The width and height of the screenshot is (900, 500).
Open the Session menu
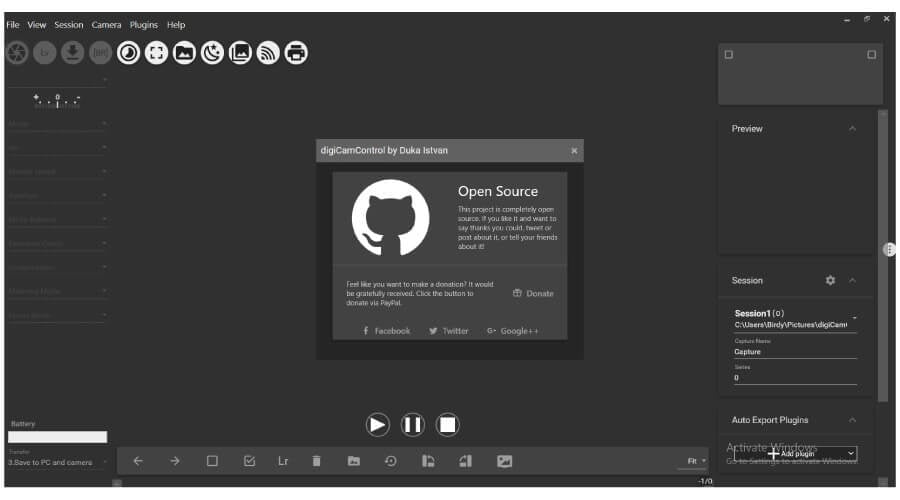coord(69,25)
